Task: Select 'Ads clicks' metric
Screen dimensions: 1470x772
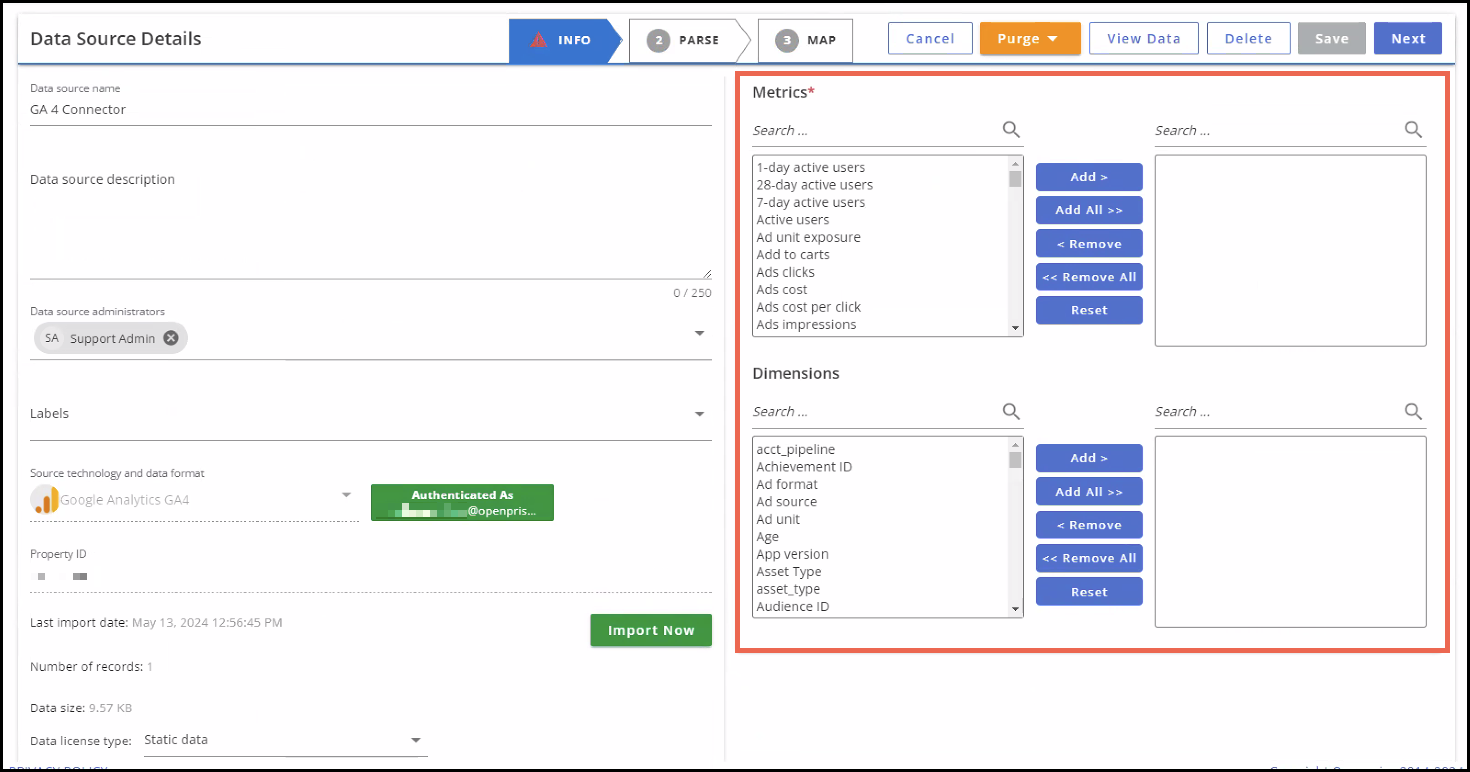Action: coord(785,272)
